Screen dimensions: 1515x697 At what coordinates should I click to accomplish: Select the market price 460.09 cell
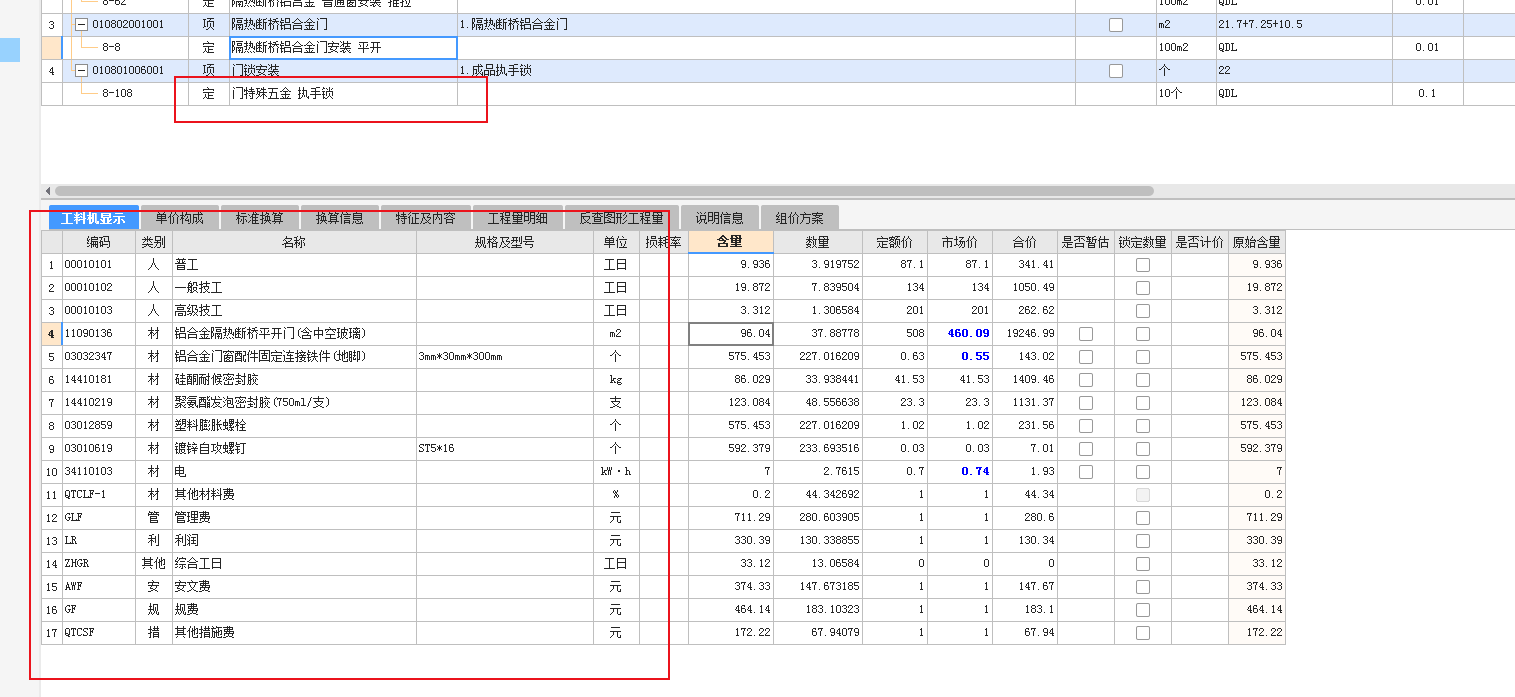click(x=960, y=334)
